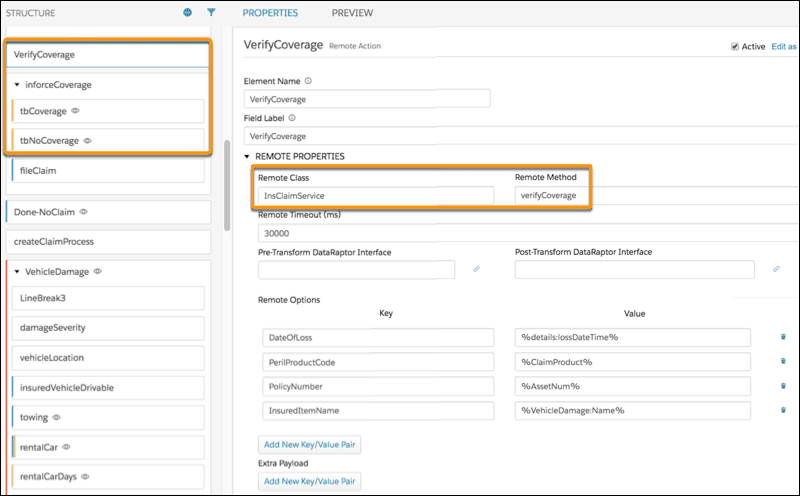Click the Remote Class field

[x=376, y=196]
